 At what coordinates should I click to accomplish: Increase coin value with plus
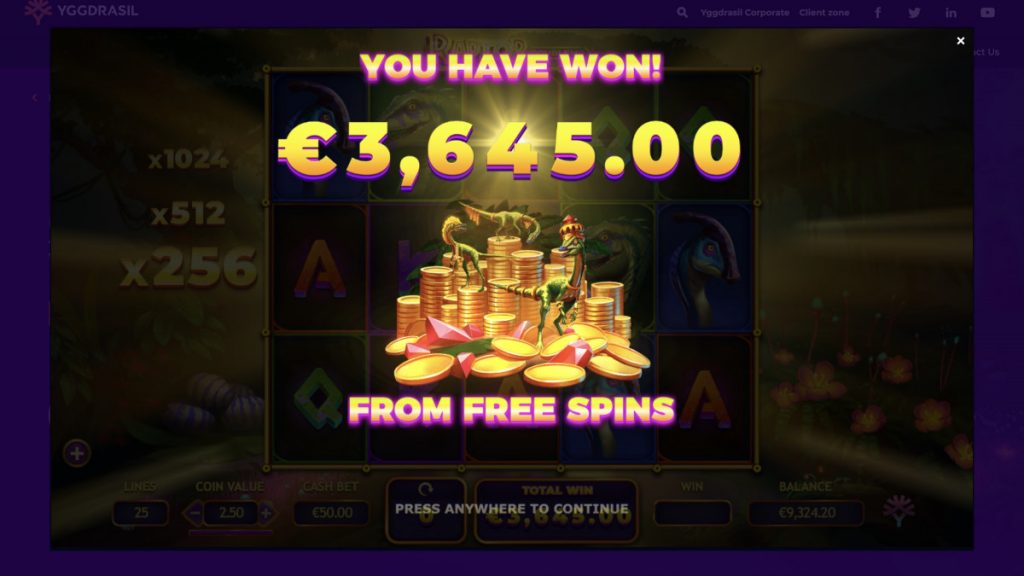click(x=266, y=513)
